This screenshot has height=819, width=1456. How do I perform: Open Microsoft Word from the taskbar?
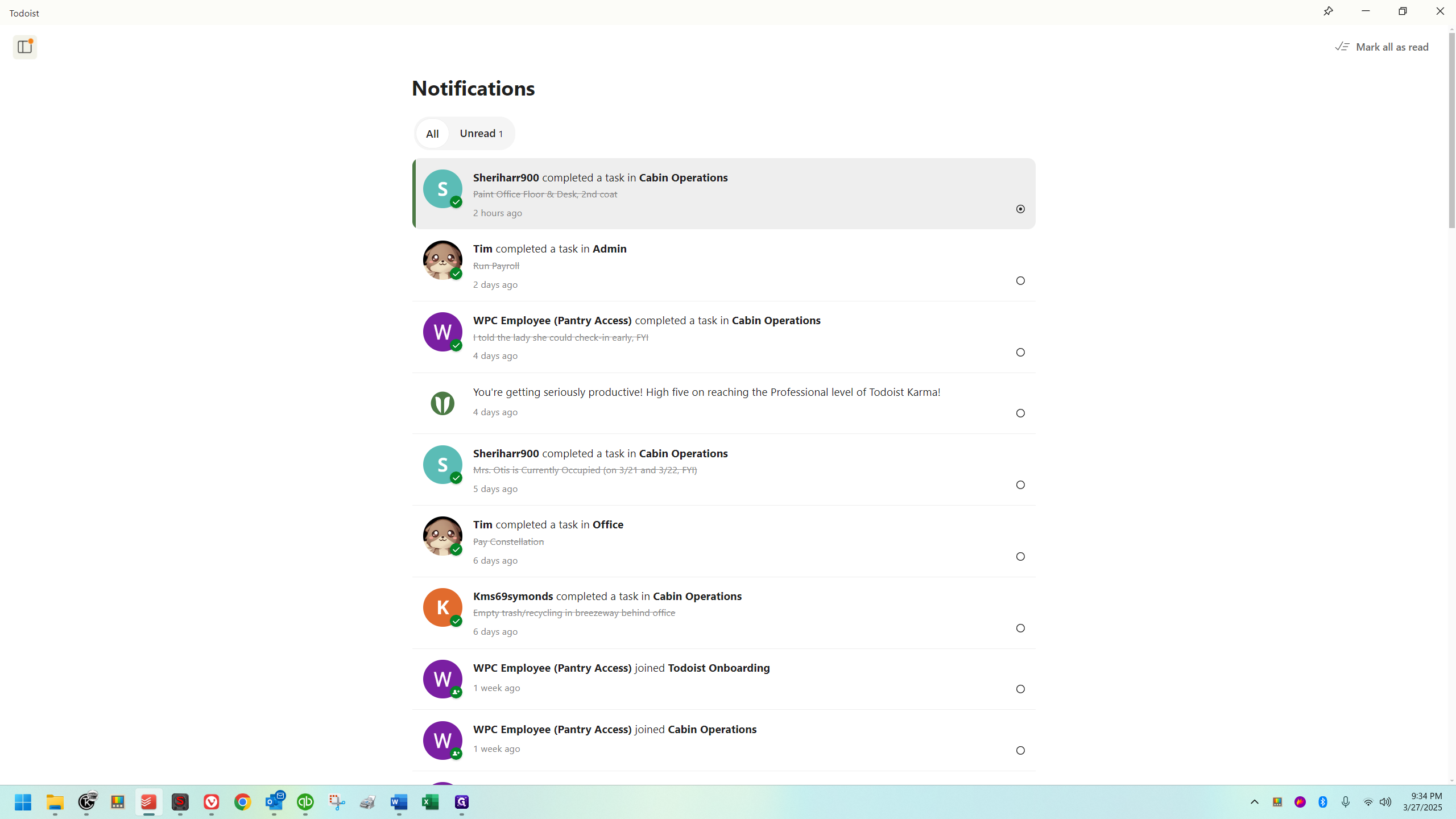(x=399, y=802)
